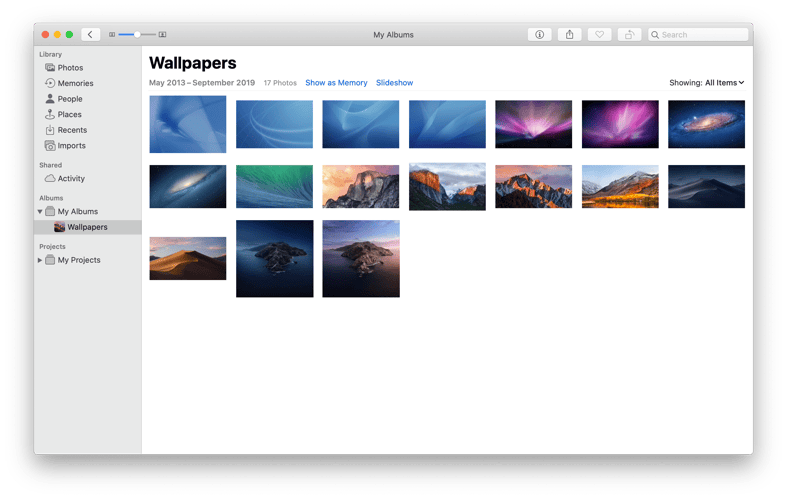Click the Recents icon in sidebar
The width and height of the screenshot is (787, 499).
(x=50, y=130)
